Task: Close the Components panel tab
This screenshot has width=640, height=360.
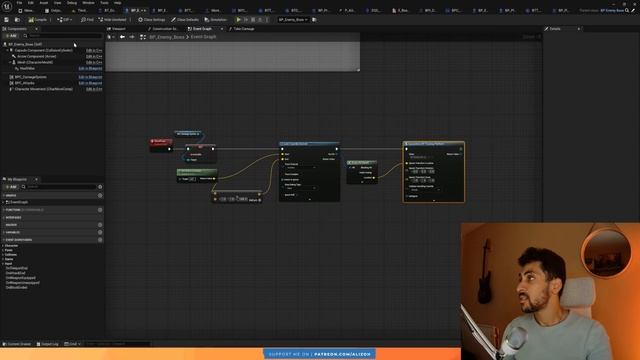Action: (36, 29)
